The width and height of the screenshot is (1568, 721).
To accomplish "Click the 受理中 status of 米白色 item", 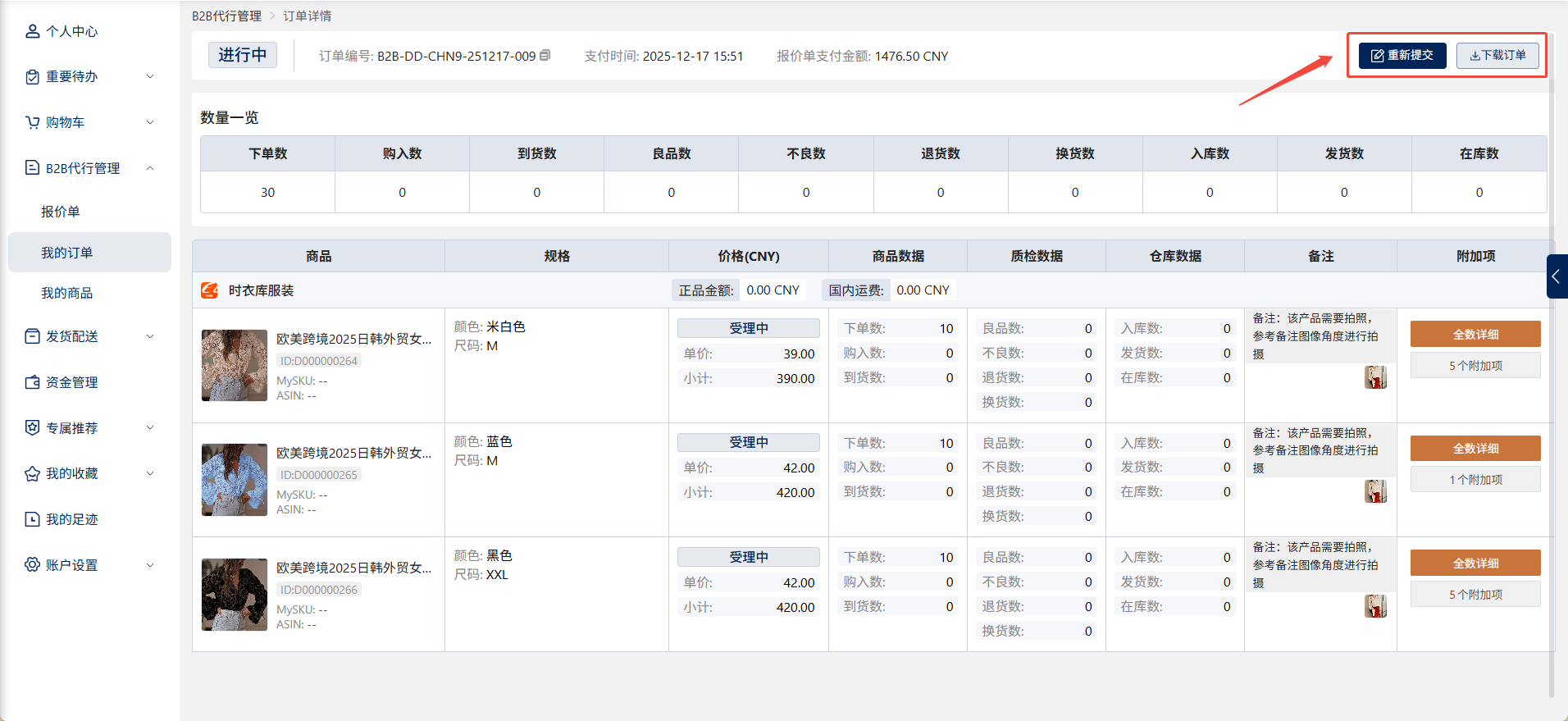I will pos(749,328).
